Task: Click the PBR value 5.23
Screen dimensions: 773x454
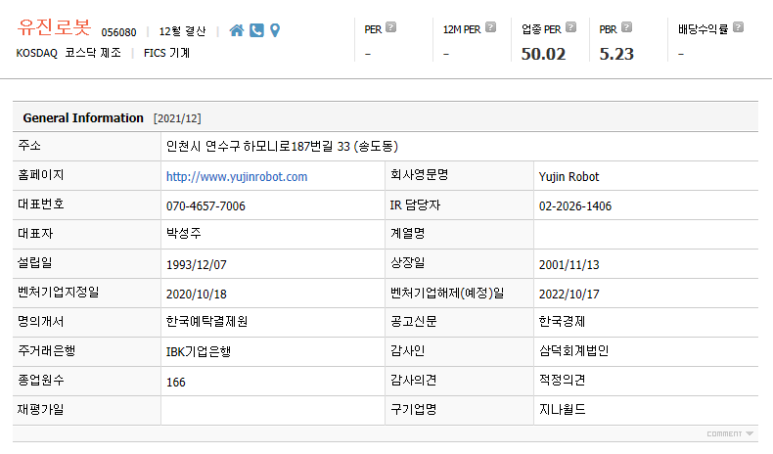Action: (616, 54)
